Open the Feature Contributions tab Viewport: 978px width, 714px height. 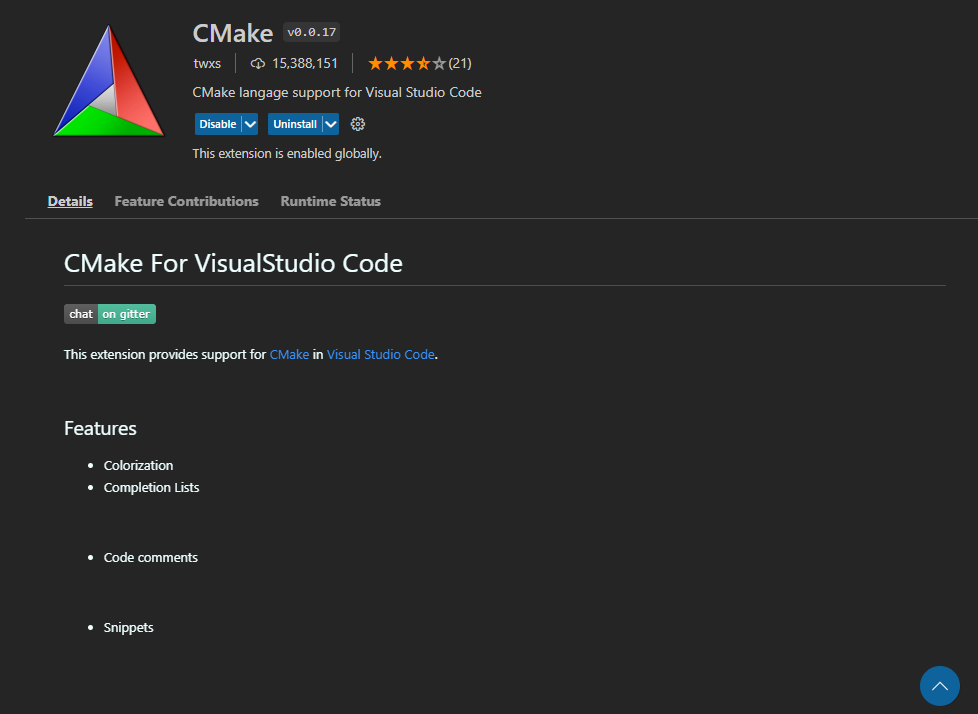tap(186, 201)
